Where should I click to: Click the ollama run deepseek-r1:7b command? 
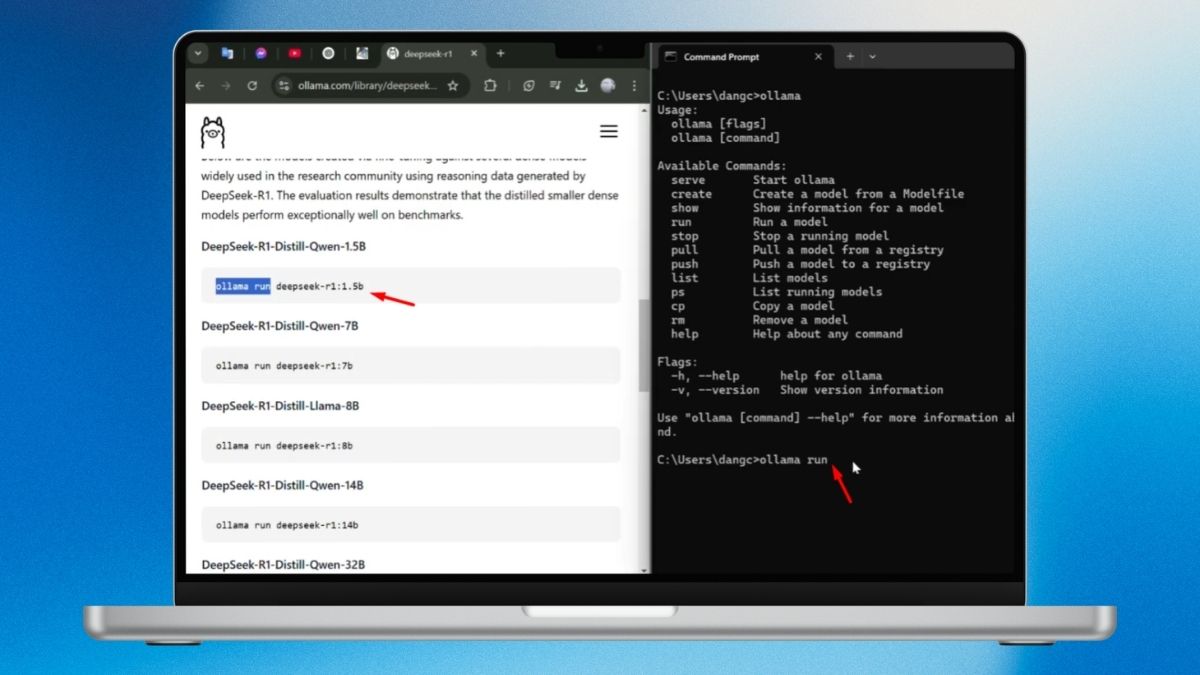[x=284, y=366]
